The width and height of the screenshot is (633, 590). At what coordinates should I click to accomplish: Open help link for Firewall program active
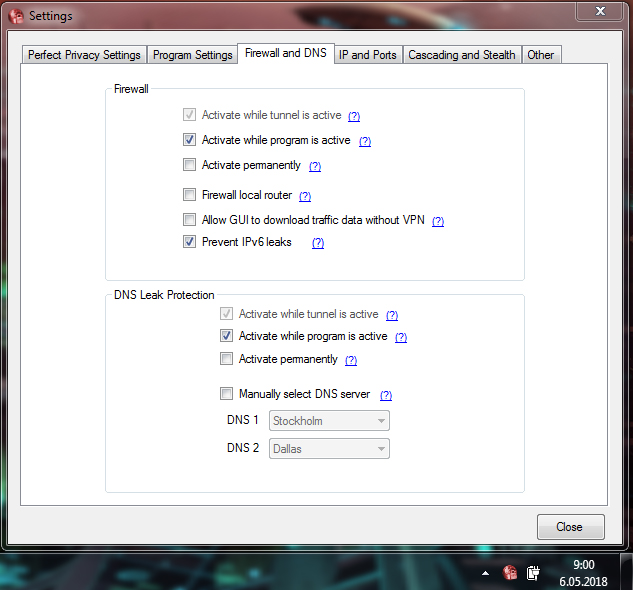point(365,141)
